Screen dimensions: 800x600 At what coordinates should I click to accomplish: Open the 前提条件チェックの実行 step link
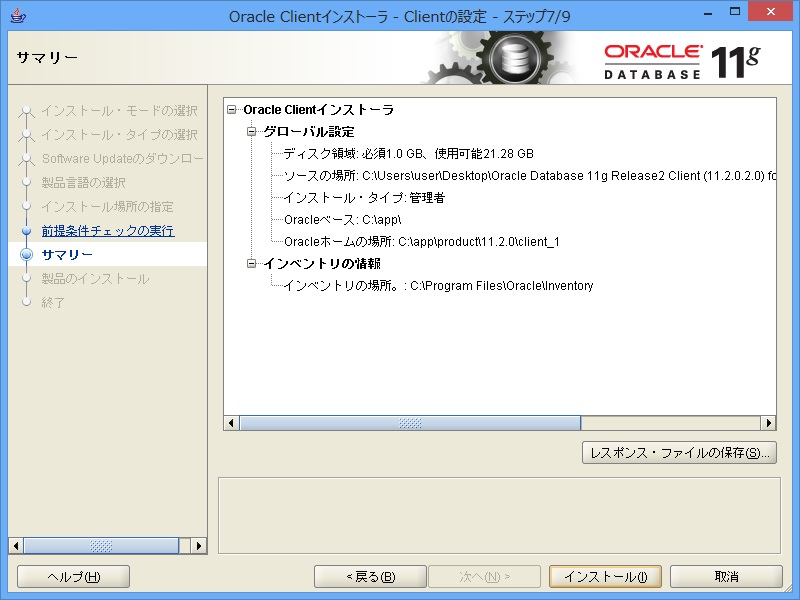pyautogui.click(x=107, y=231)
